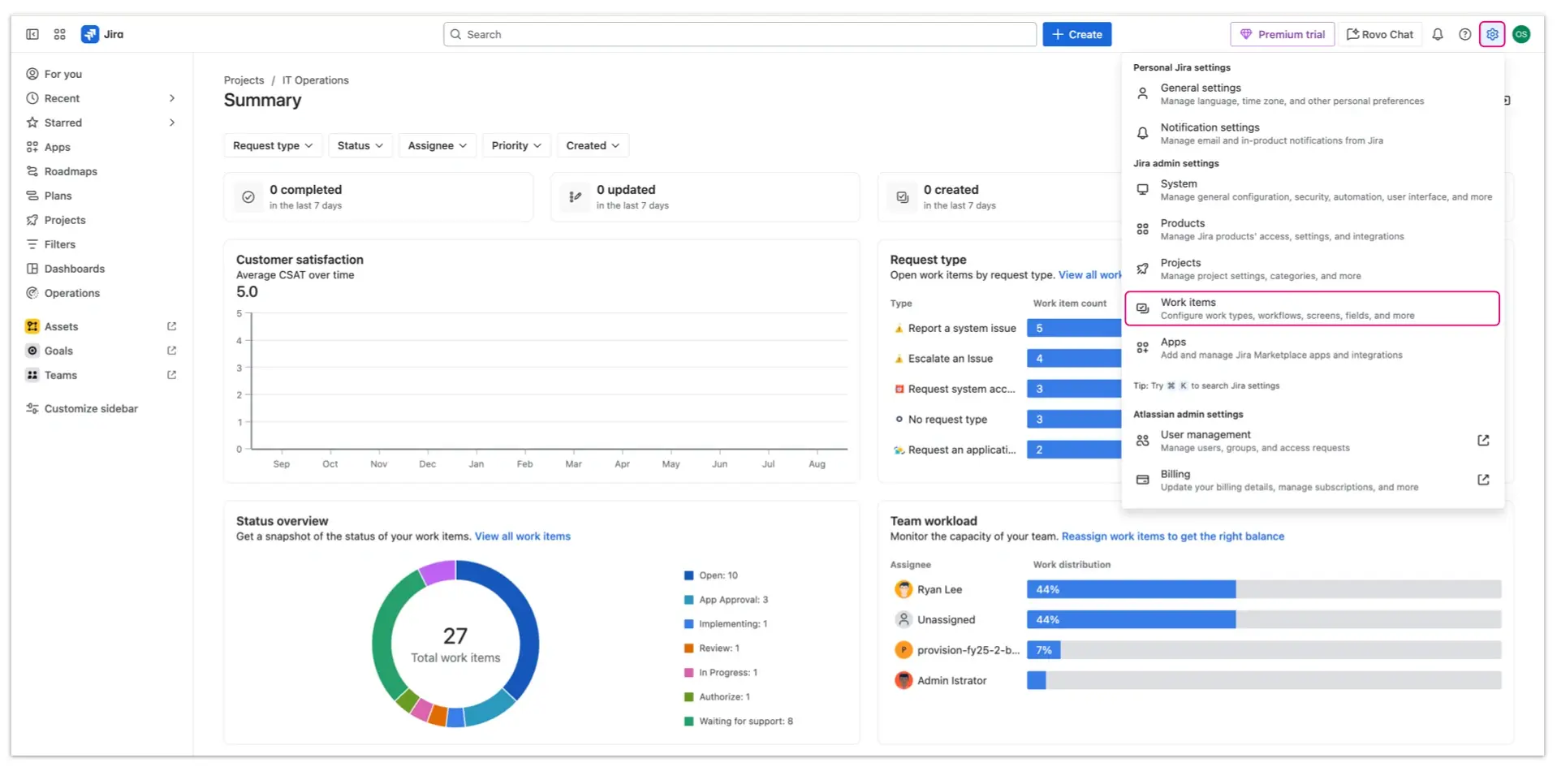Choose System under Jira admin settings
This screenshot has width=1557, height=784.
coord(1310,190)
